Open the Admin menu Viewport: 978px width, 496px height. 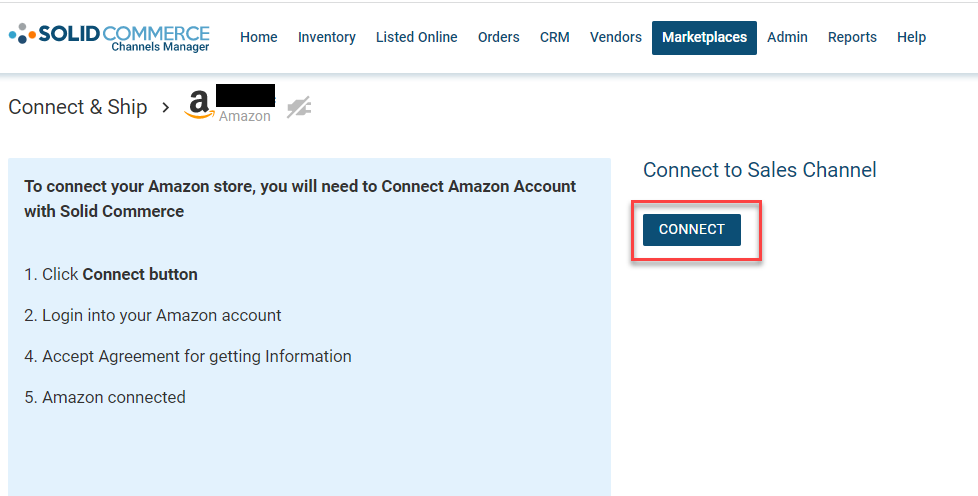coord(787,37)
